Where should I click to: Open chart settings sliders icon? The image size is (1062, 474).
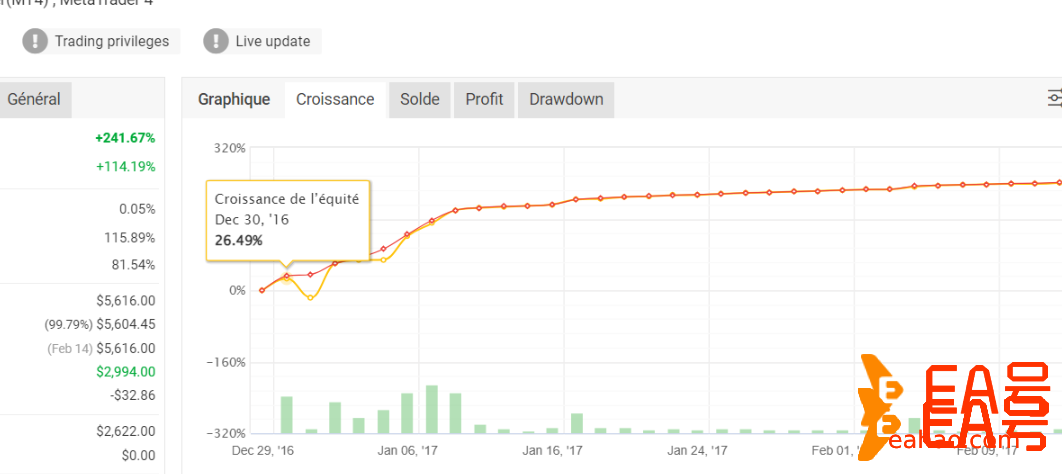(1055, 98)
